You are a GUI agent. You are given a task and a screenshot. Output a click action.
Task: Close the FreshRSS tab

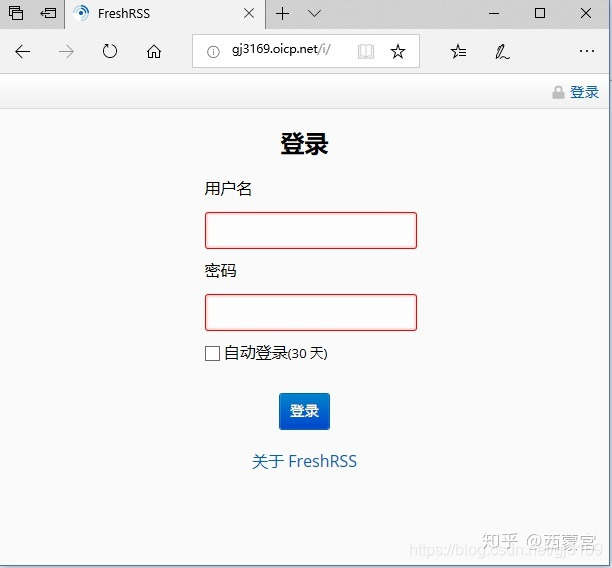(x=249, y=14)
